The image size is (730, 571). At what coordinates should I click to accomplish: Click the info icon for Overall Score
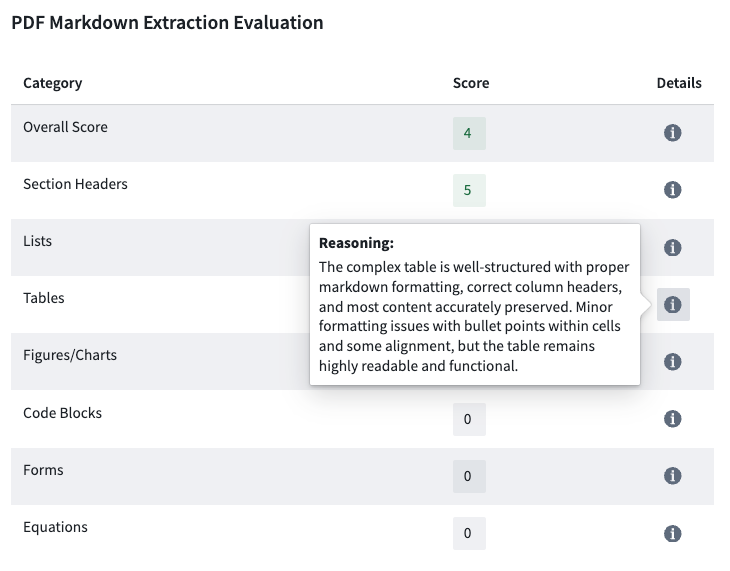(673, 133)
